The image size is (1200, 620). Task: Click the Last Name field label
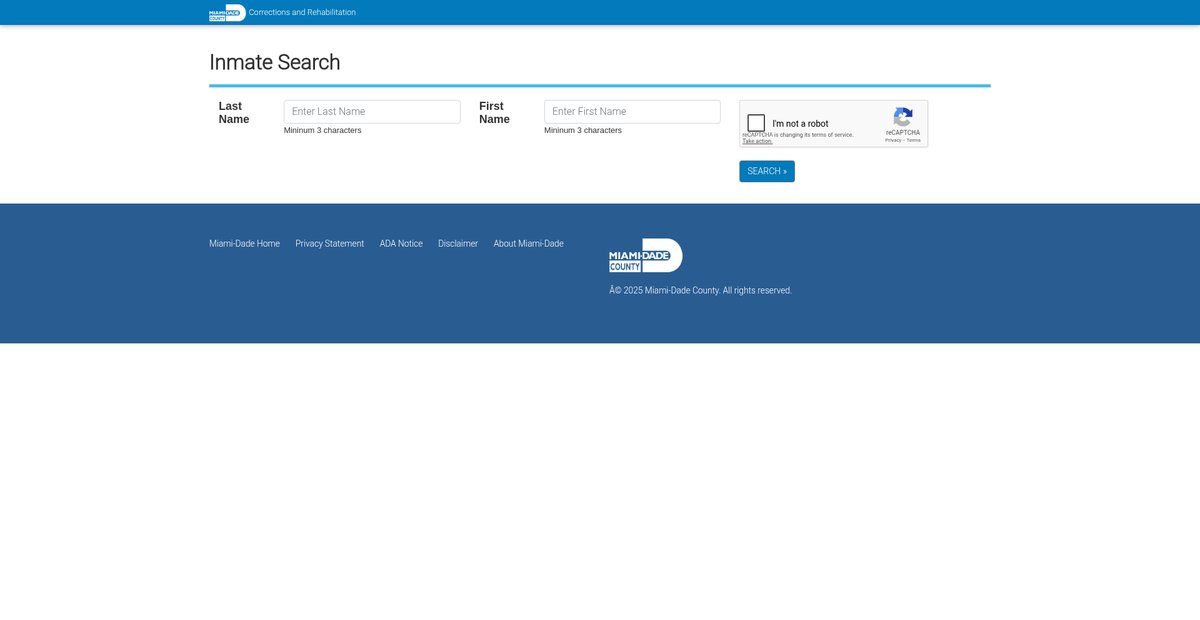pyautogui.click(x=234, y=113)
